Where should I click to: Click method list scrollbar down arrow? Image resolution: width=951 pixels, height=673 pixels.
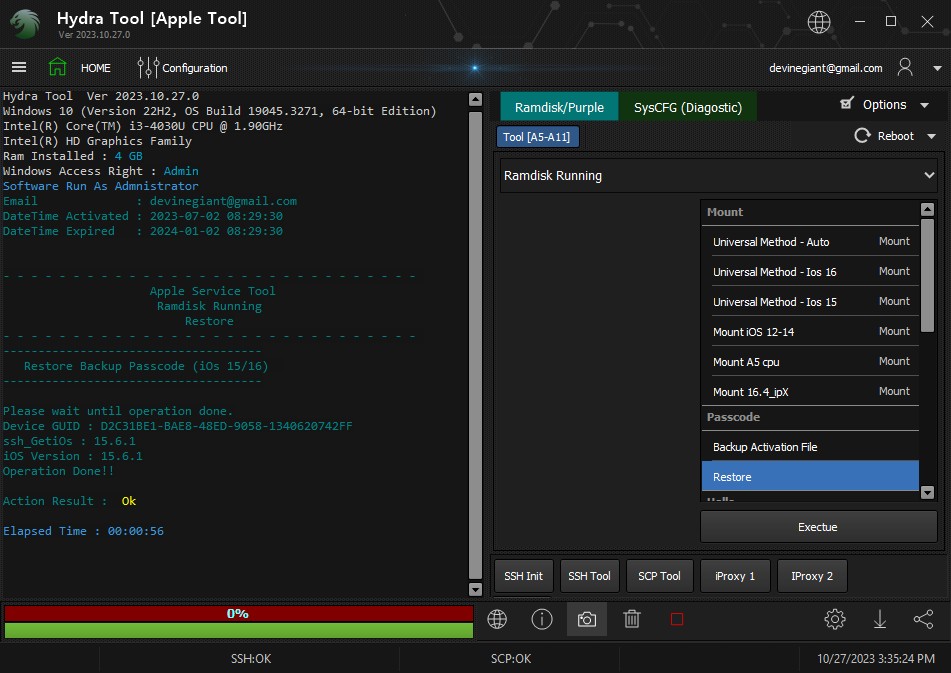pos(927,492)
